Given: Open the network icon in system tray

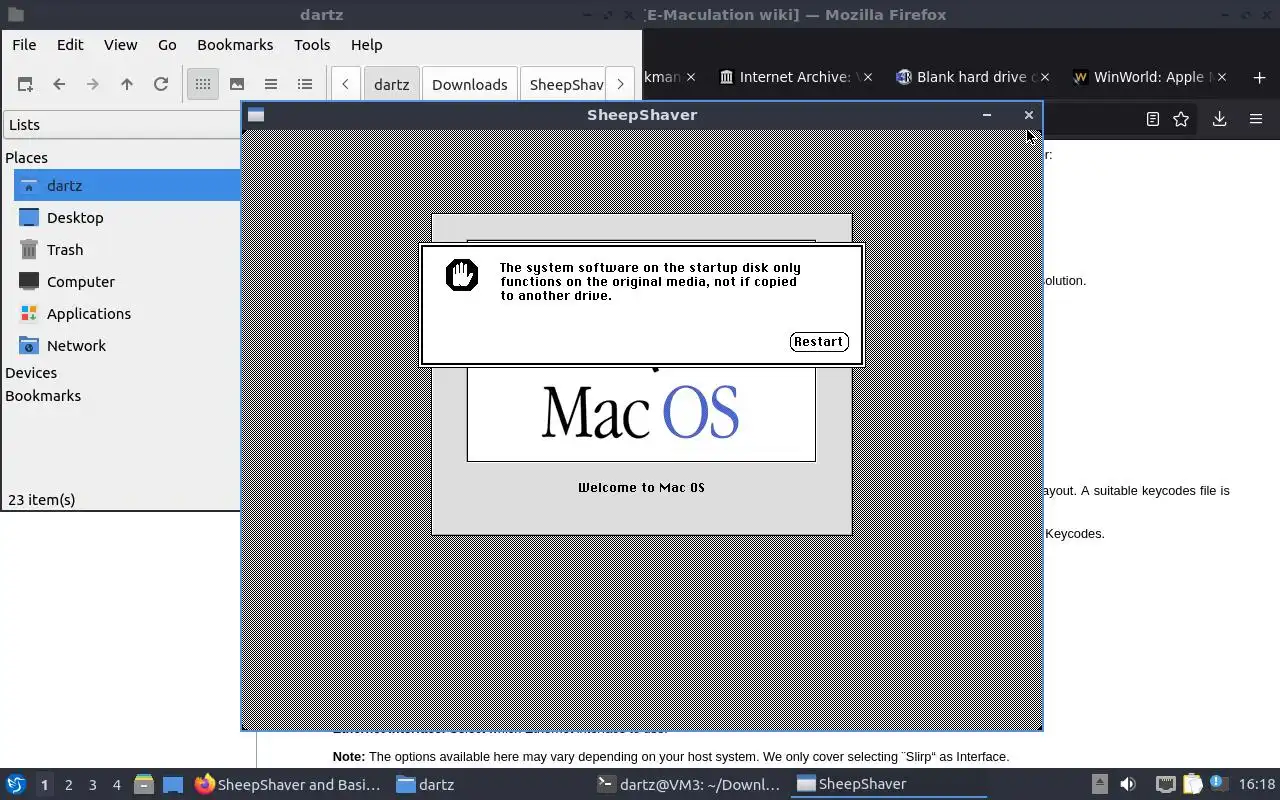Looking at the screenshot, I should tap(1165, 785).
